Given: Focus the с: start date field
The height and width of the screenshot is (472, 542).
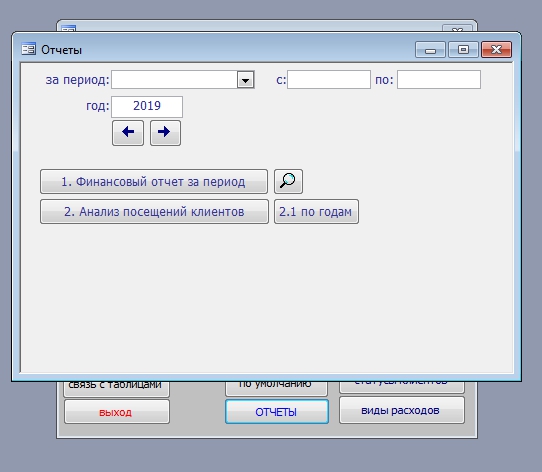Looking at the screenshot, I should 329,80.
